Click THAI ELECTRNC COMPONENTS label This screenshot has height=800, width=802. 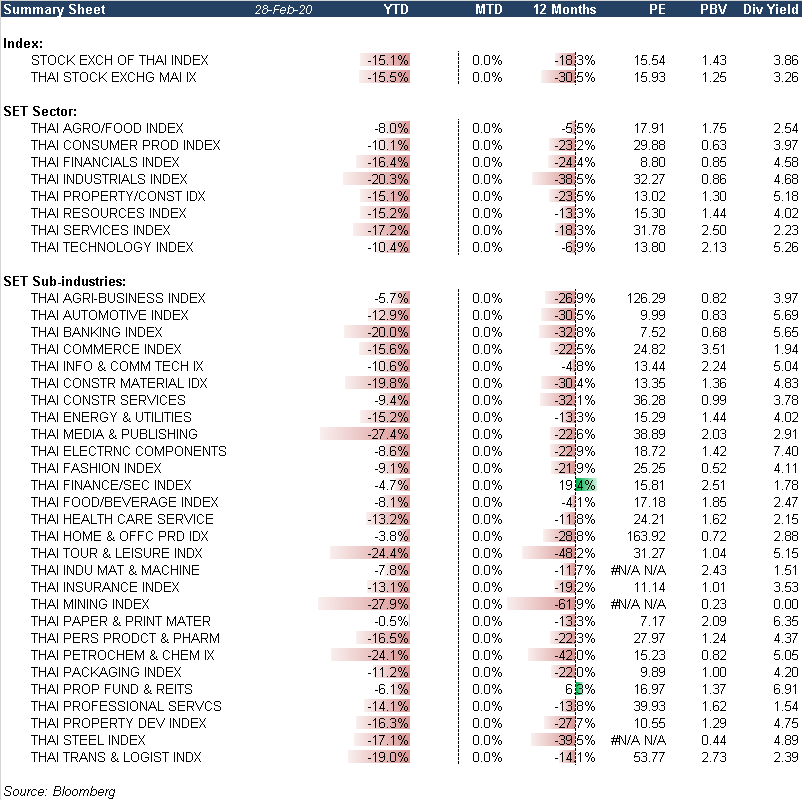click(128, 451)
